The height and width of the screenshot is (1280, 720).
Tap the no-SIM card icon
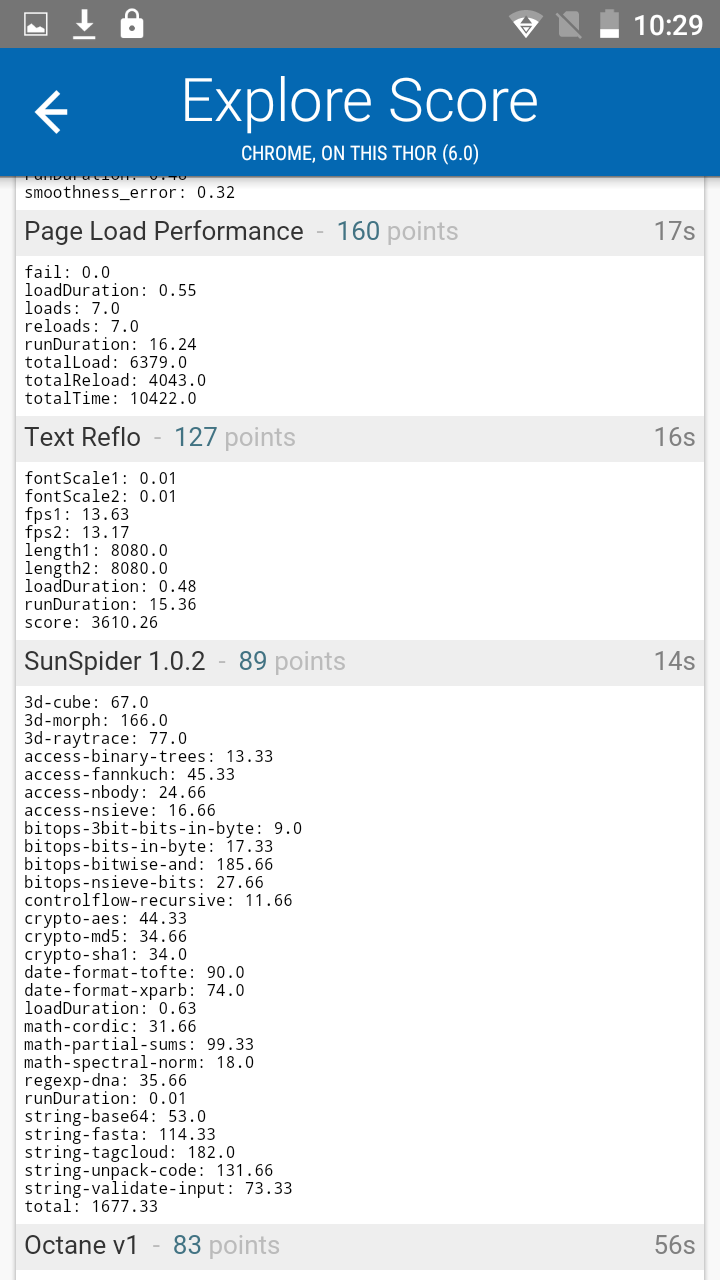pos(569,24)
